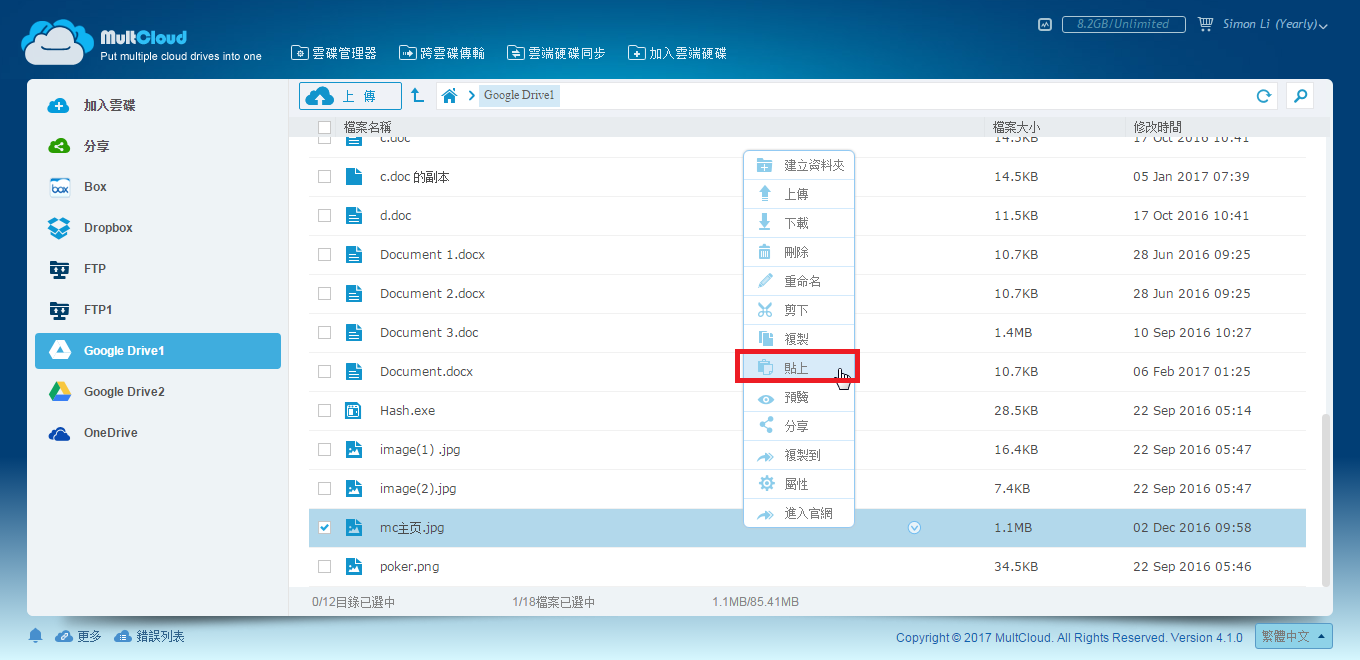Image resolution: width=1360 pixels, height=660 pixels.
Task: Click the Box drive icon
Action: [x=59, y=187]
